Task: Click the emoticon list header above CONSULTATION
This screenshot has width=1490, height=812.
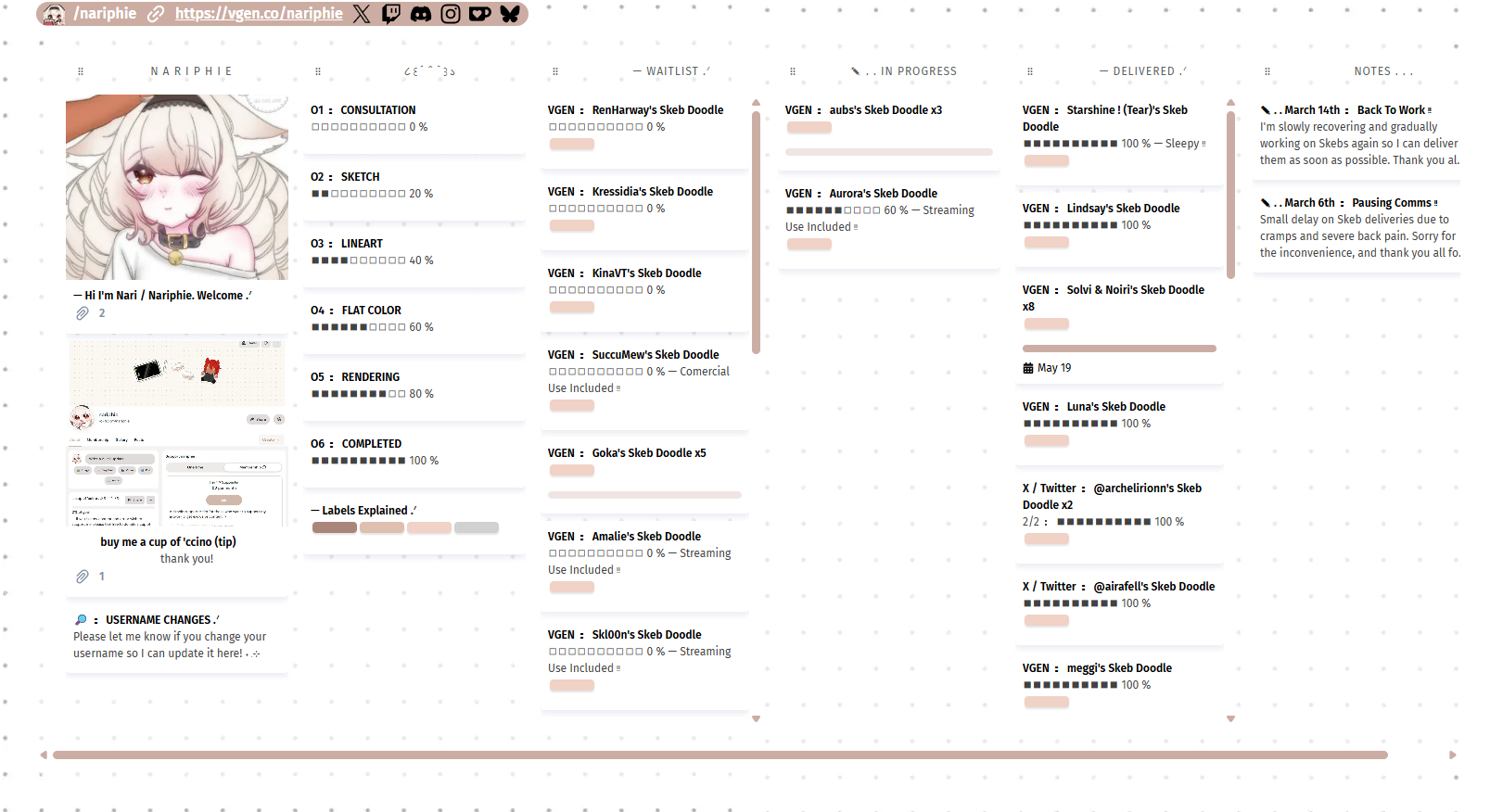Action: [429, 71]
